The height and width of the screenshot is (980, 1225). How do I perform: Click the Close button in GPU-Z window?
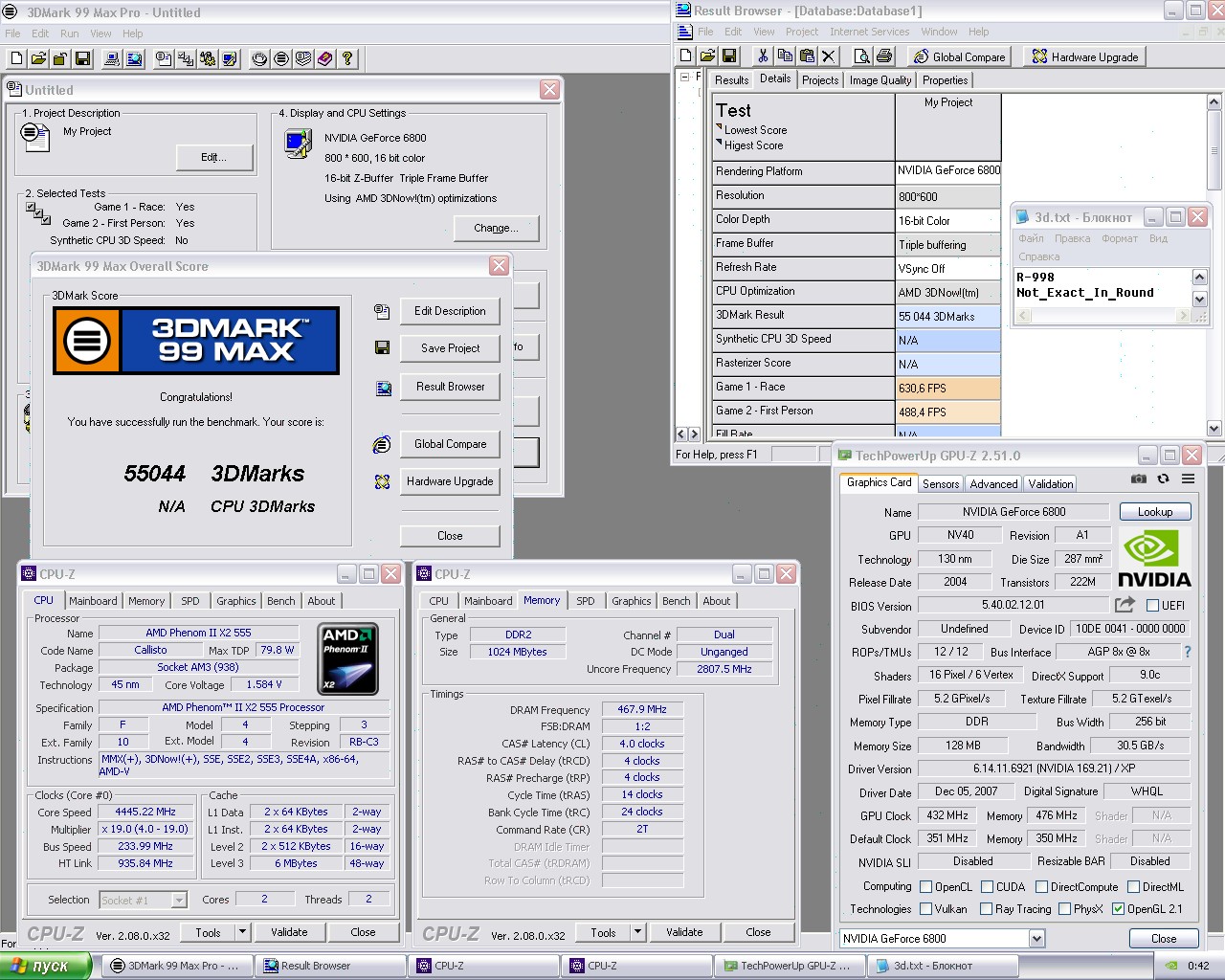tap(1164, 939)
